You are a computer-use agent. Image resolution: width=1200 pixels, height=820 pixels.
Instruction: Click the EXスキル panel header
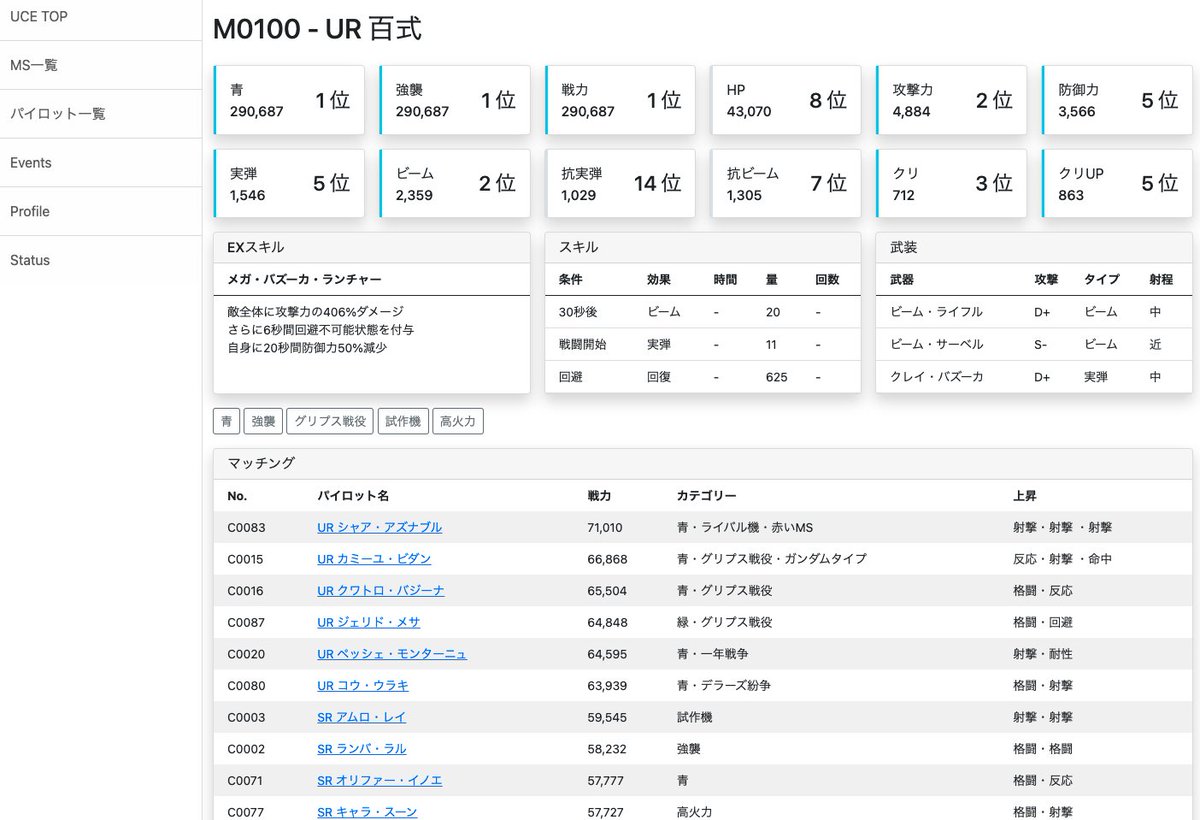[x=372, y=248]
